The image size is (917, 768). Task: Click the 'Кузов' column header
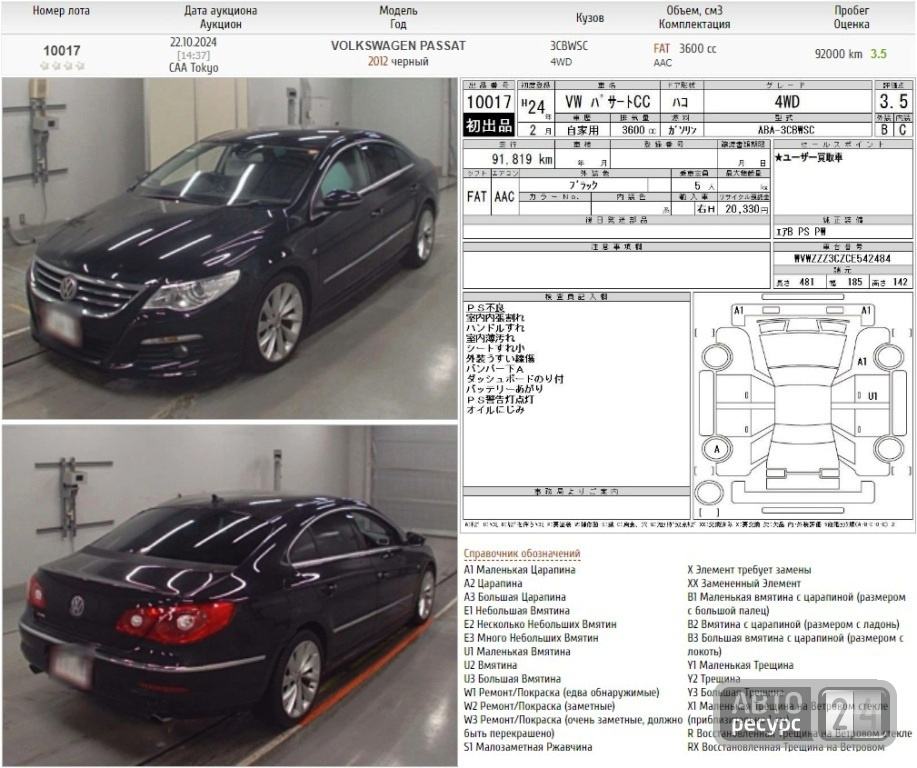590,18
